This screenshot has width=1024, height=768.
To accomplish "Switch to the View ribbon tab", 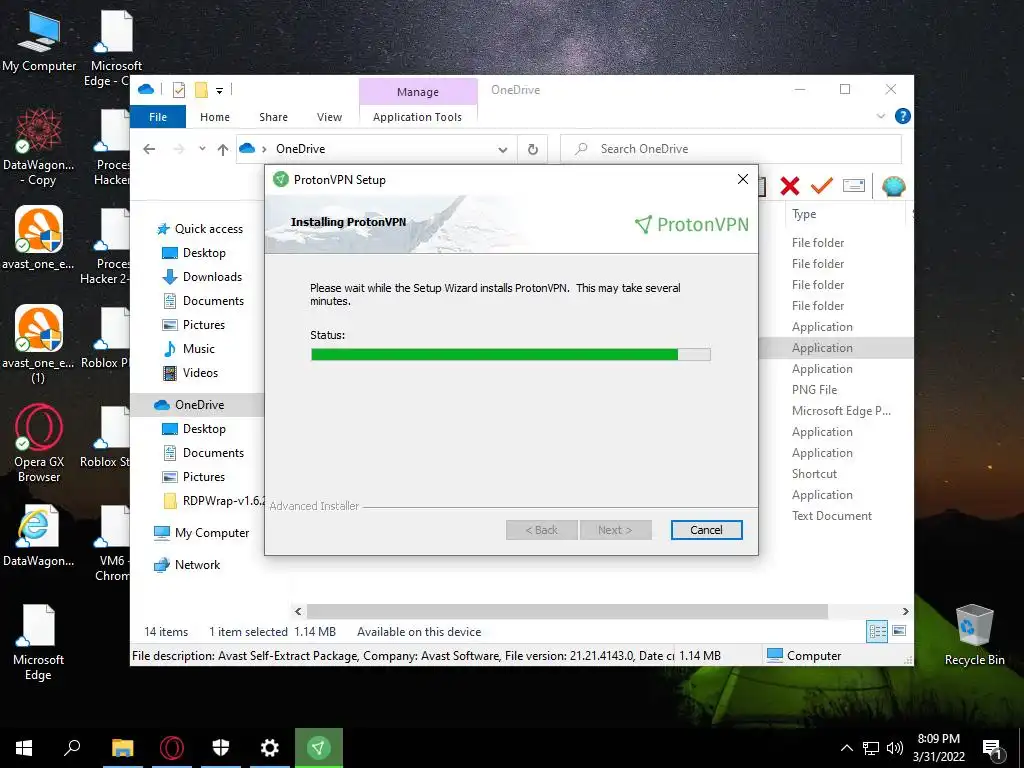I will tap(329, 117).
